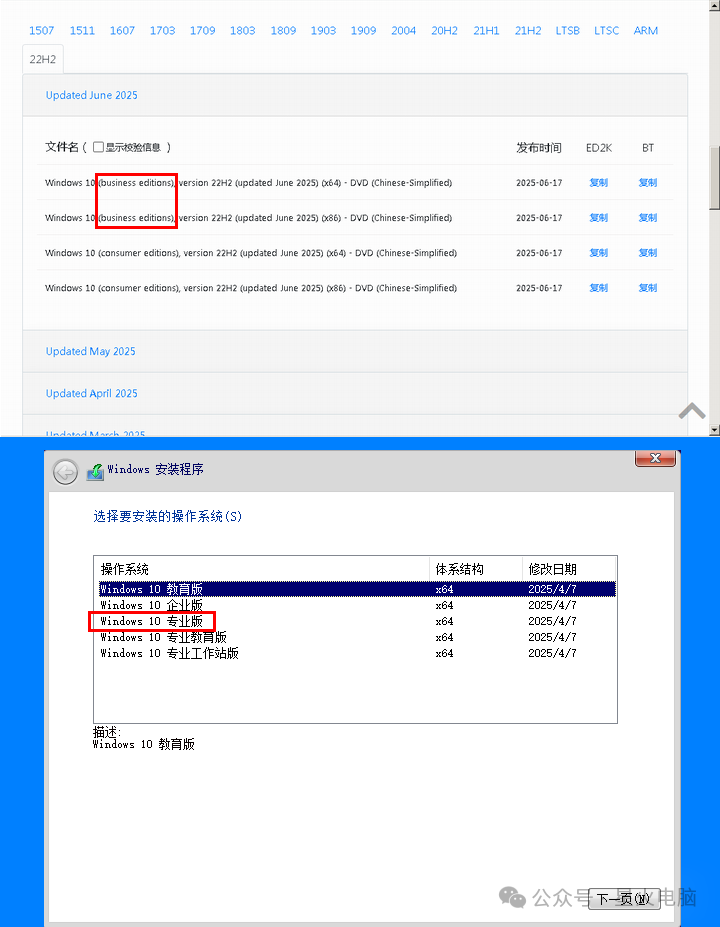Screen dimensions: 720x927
Task: Select Windows 10 专业工作站版 in the list
Action: click(x=357, y=653)
